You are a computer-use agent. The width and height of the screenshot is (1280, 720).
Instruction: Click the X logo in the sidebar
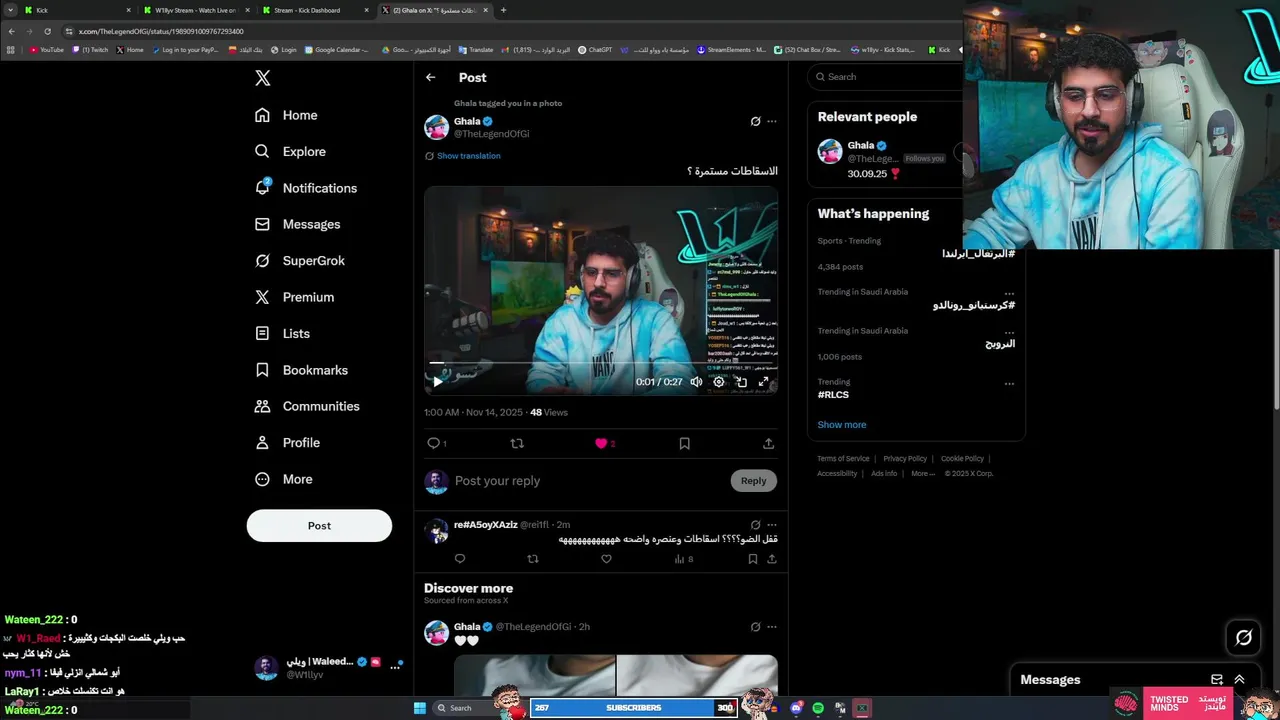[x=262, y=78]
